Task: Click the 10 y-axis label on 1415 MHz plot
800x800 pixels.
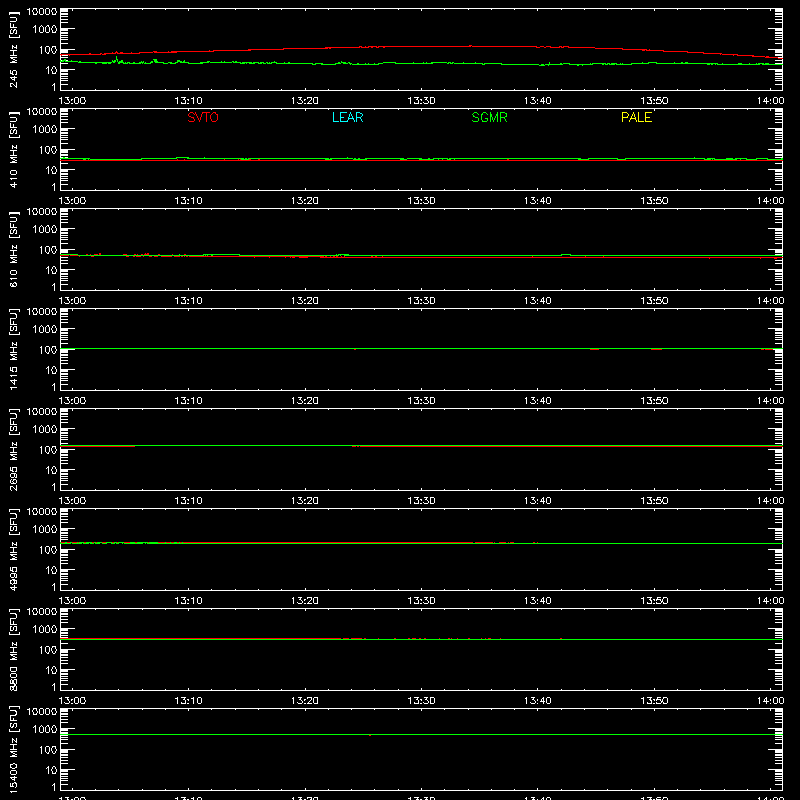Action: [51, 370]
